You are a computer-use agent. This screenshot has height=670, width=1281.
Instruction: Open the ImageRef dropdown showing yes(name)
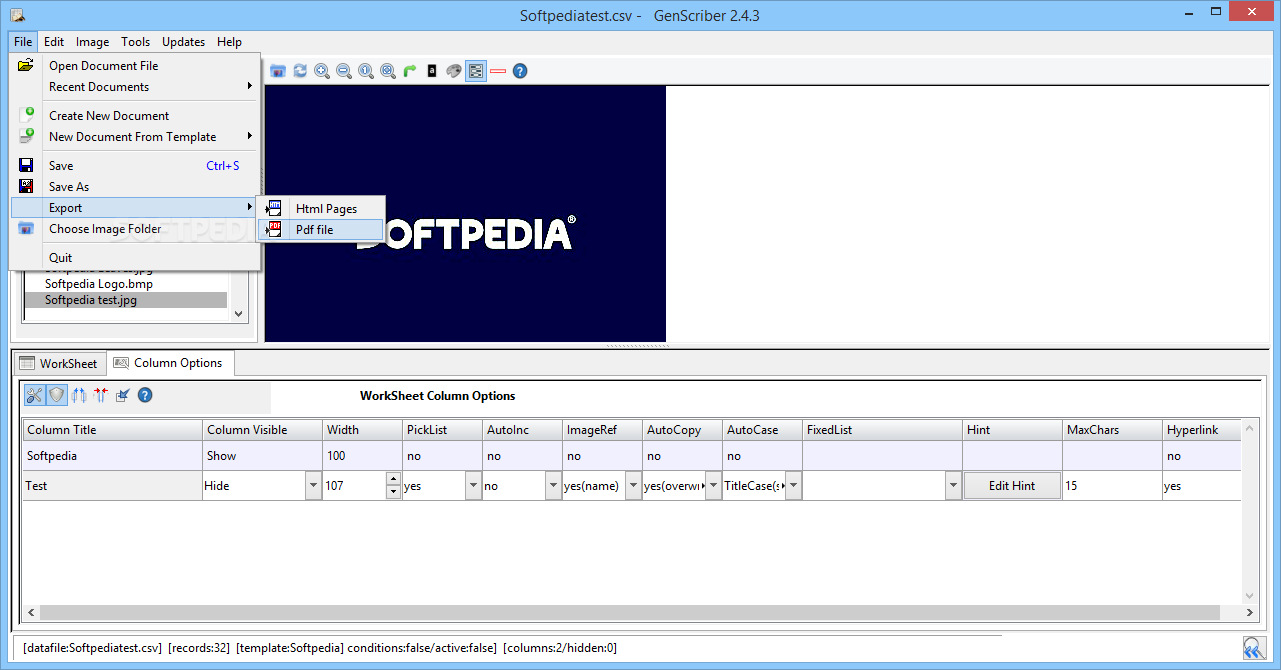pos(633,486)
